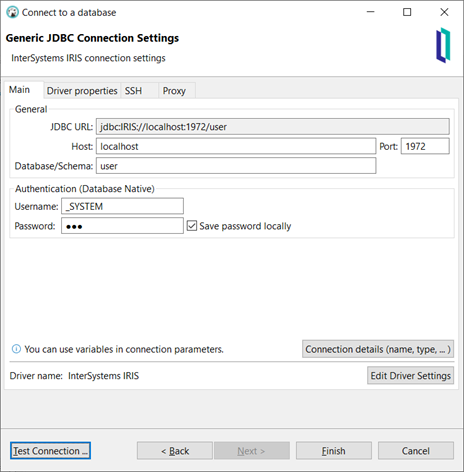Open the Driver properties tab
464x472 pixels.
(x=82, y=91)
